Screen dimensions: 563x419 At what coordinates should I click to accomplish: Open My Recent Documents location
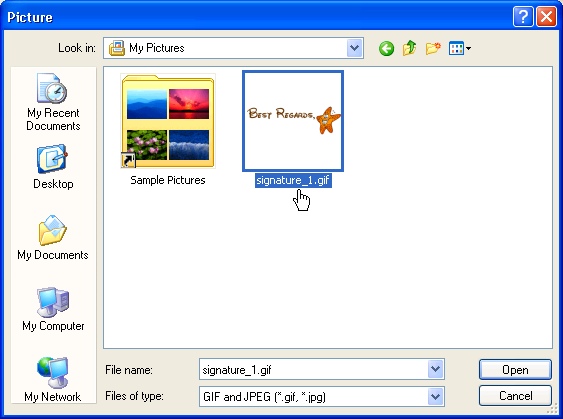pos(53,102)
